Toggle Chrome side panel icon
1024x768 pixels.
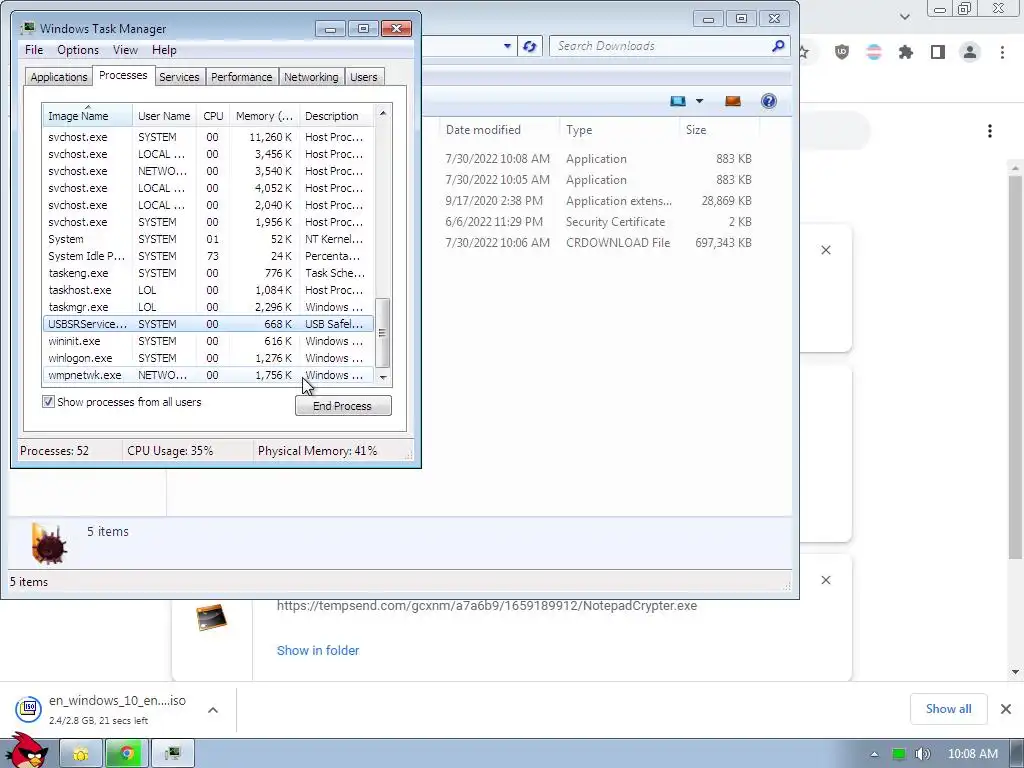[938, 52]
